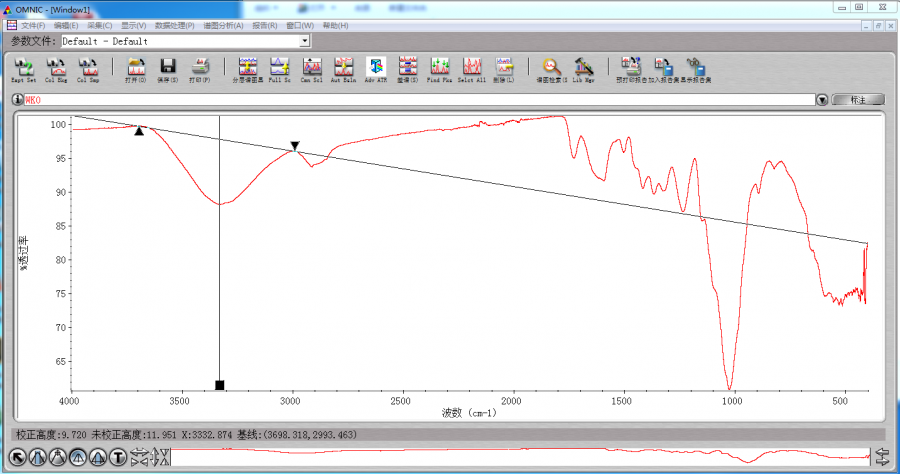Click the square peak height marker handle

[220, 385]
